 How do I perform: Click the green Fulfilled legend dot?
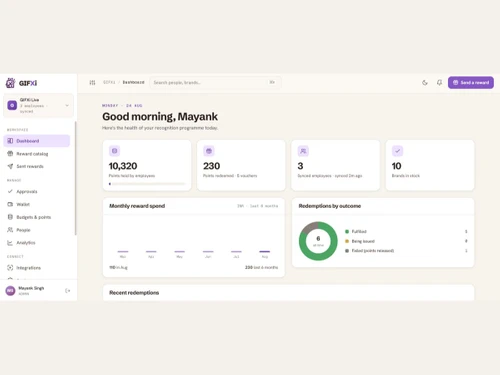coord(347,231)
